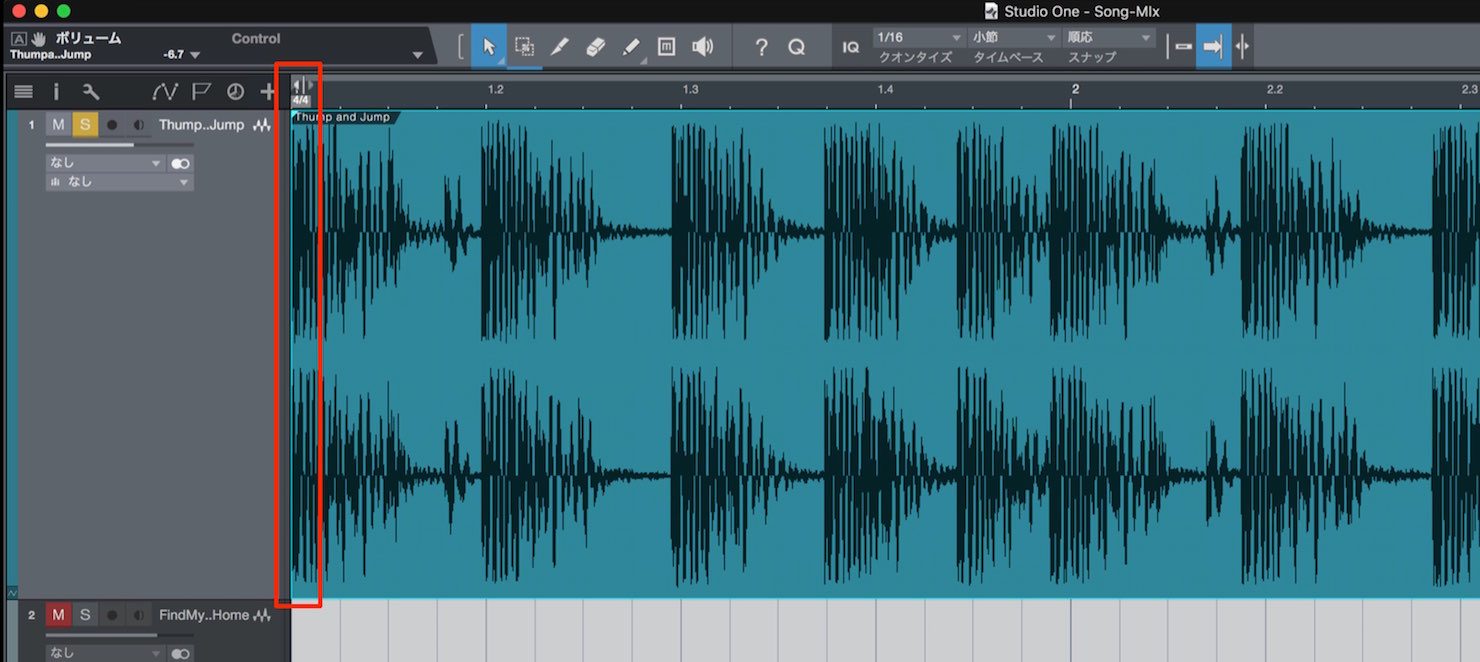Select the Arrow tool
1480x662 pixels.
pos(489,46)
